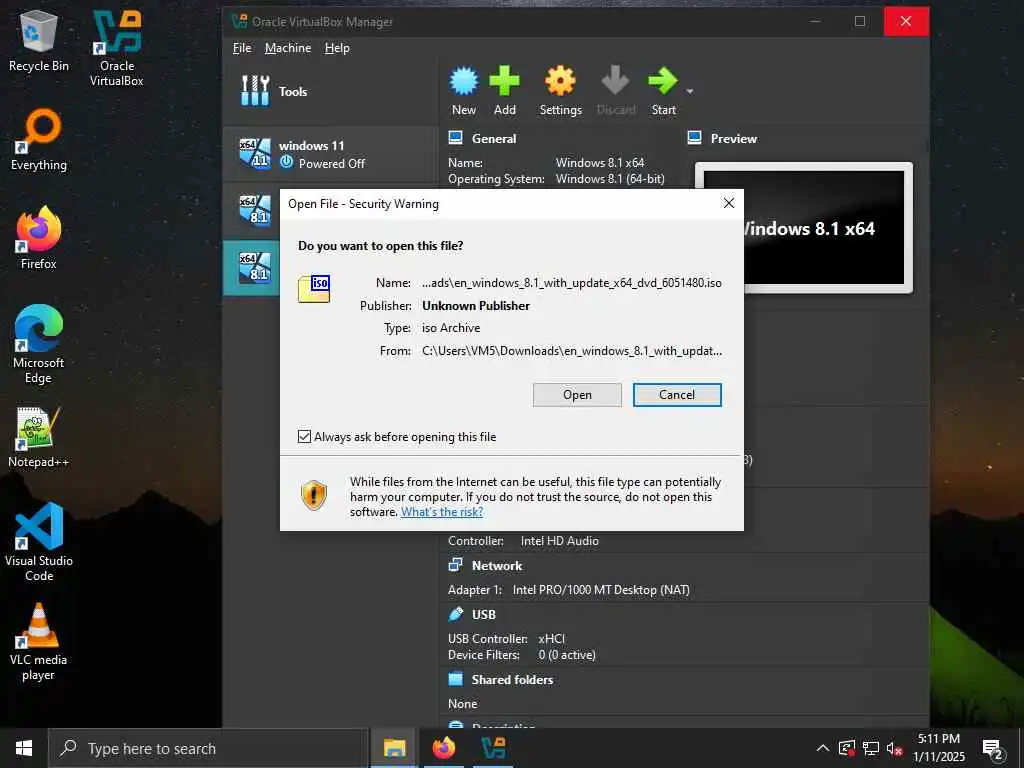
Task: Open the notification center icon
Action: [x=992, y=749]
